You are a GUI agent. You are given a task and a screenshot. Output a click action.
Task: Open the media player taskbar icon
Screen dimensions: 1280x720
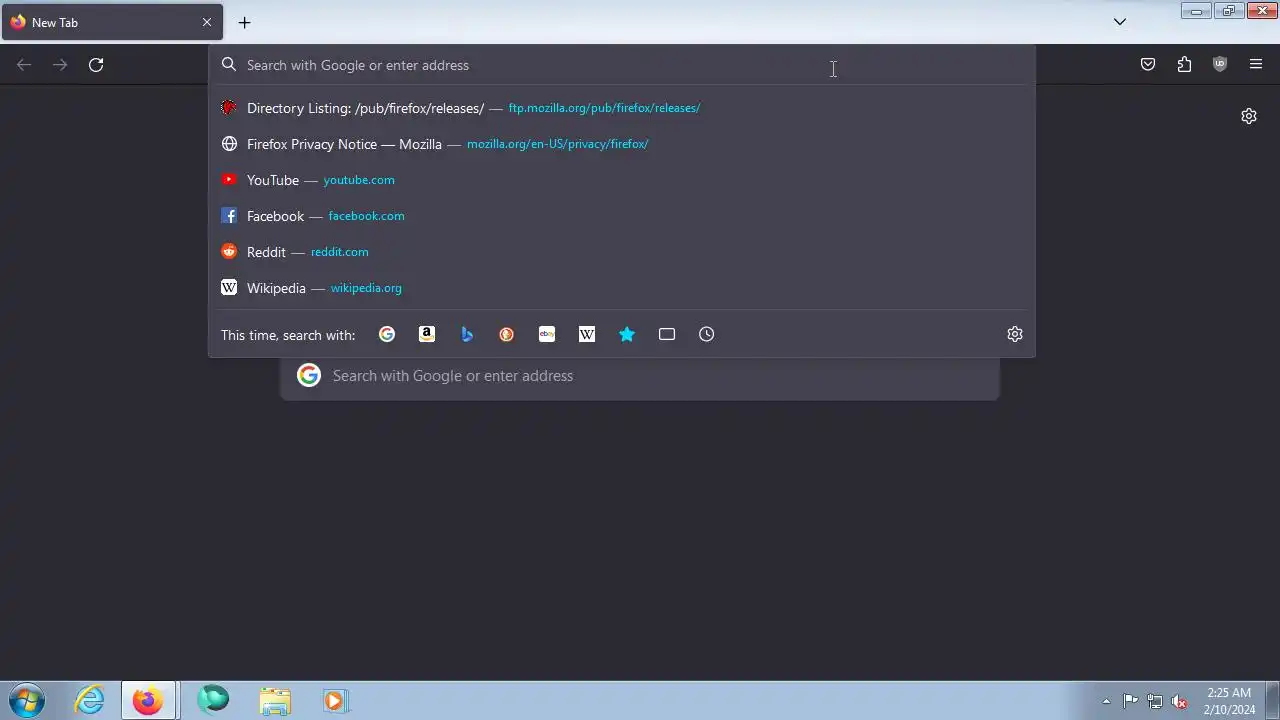point(335,700)
